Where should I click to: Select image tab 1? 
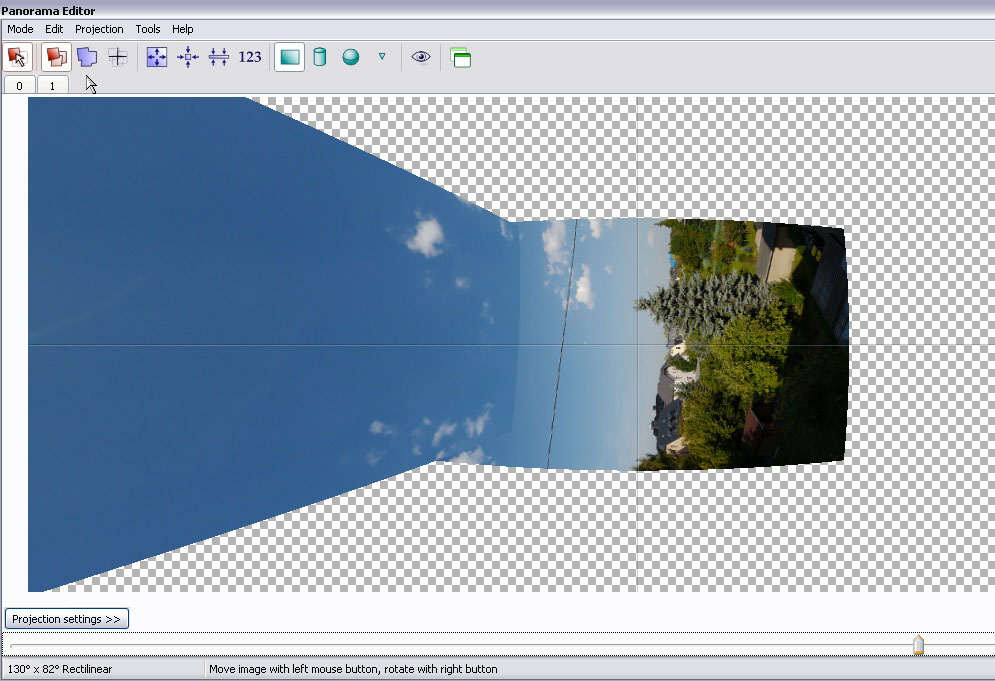coord(53,86)
